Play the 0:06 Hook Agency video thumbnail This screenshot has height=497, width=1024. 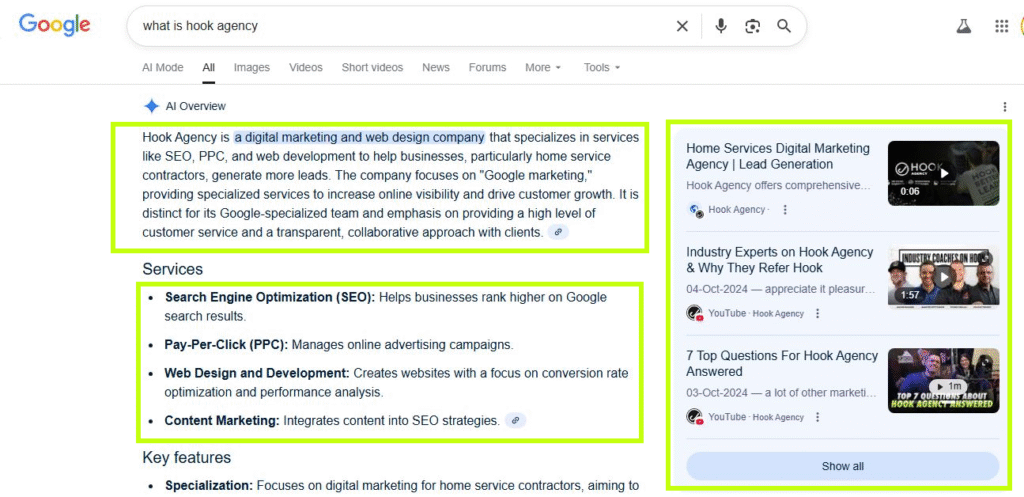tap(943, 173)
